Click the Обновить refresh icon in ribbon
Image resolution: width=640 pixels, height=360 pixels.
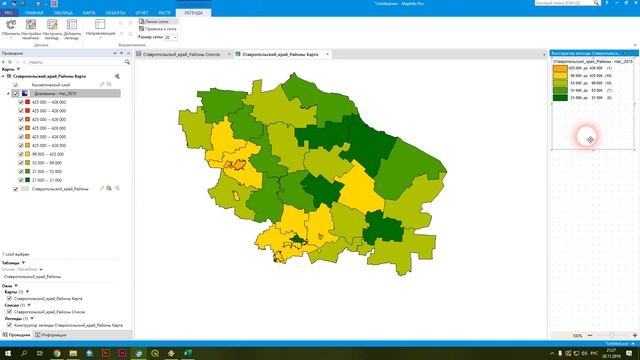(11, 24)
